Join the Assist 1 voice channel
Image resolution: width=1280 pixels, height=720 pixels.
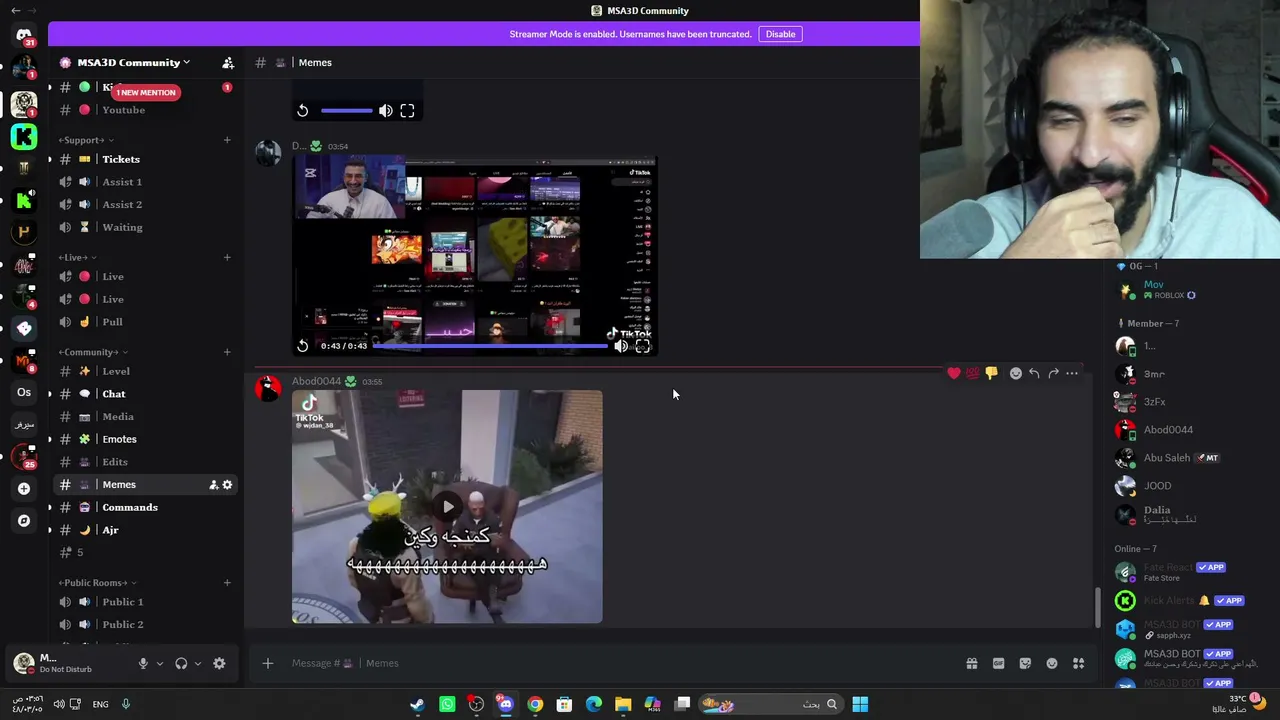coord(145,182)
